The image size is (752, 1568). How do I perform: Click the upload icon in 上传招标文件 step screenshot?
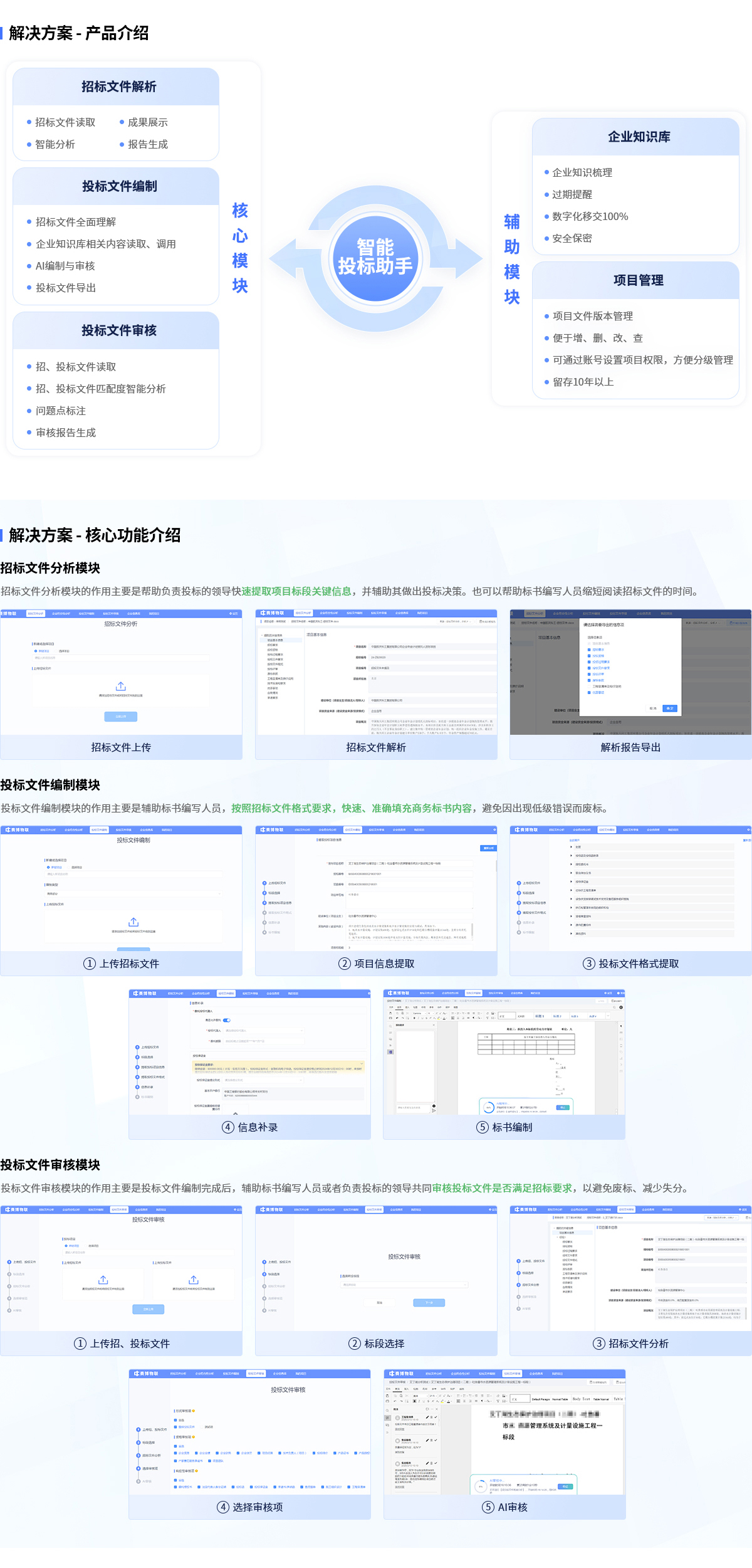pos(133,922)
